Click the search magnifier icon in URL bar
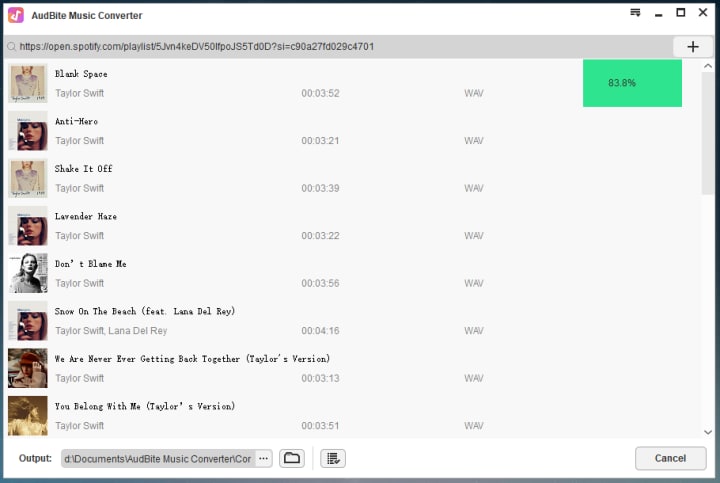The height and width of the screenshot is (483, 720). point(11,46)
